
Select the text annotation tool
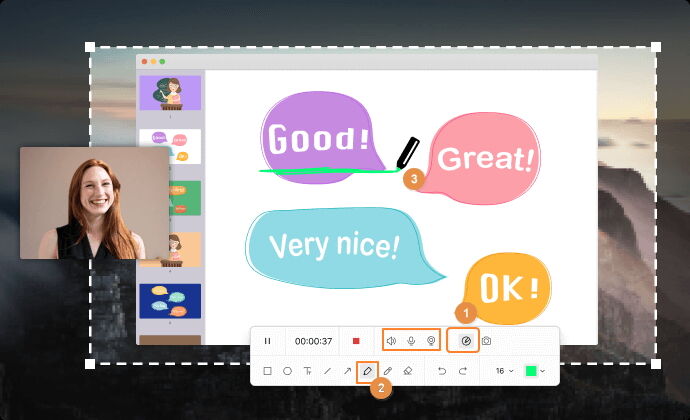click(308, 371)
